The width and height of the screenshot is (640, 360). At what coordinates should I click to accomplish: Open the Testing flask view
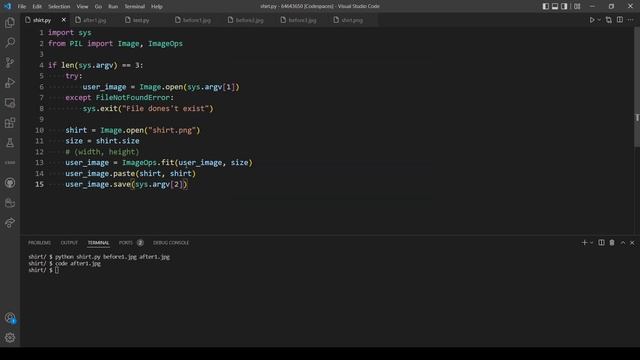[10, 143]
